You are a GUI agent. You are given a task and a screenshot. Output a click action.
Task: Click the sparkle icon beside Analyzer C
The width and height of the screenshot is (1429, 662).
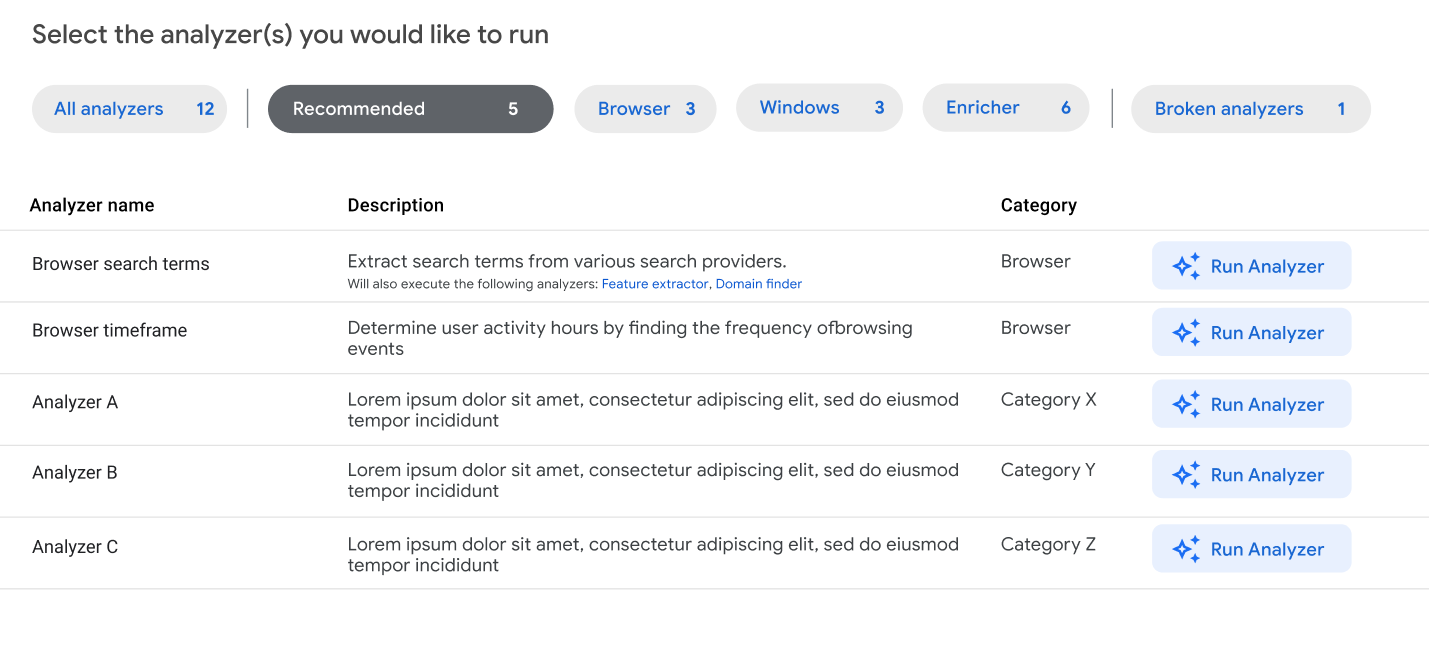coord(1185,548)
